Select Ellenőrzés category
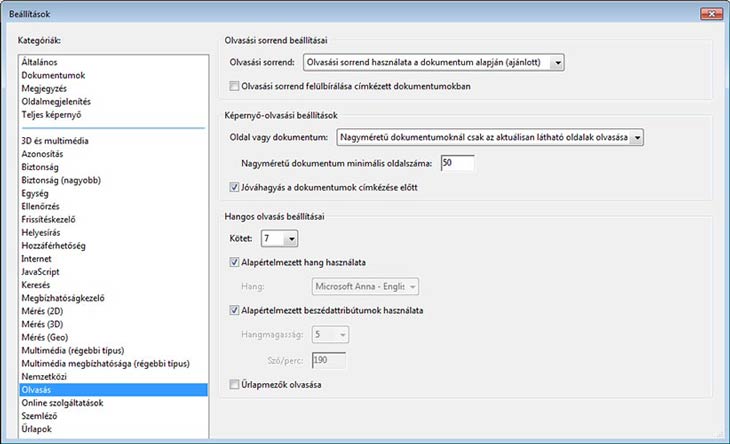The image size is (730, 444). (114, 206)
